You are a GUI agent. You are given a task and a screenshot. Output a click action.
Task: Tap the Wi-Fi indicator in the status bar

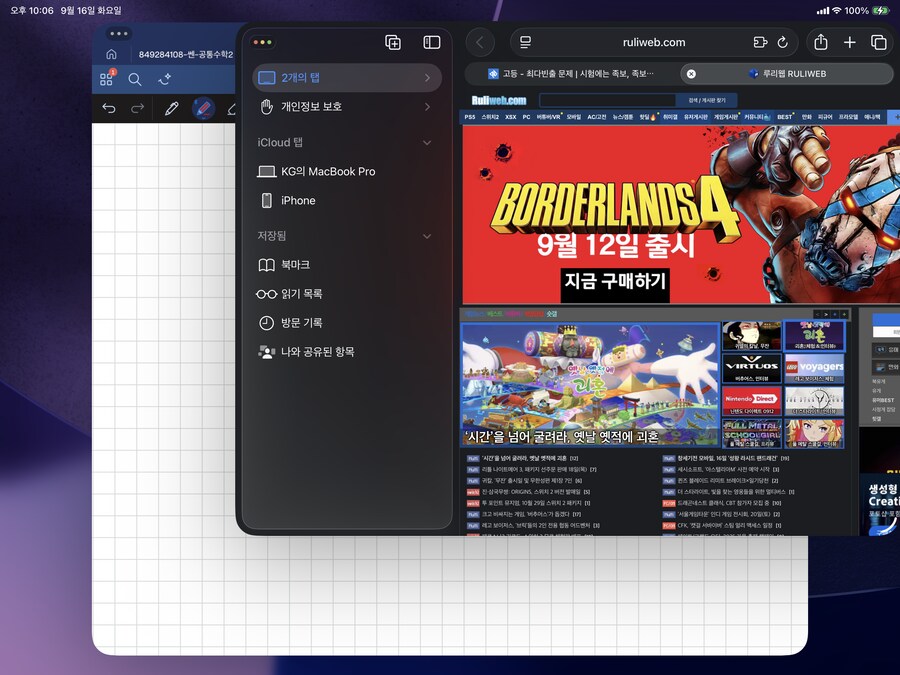tap(836, 10)
